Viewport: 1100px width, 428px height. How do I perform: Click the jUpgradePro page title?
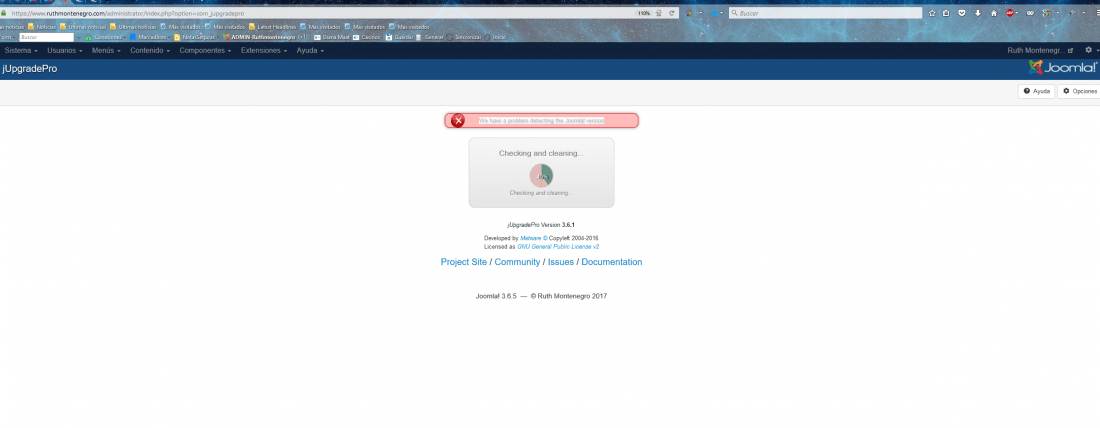(30, 69)
